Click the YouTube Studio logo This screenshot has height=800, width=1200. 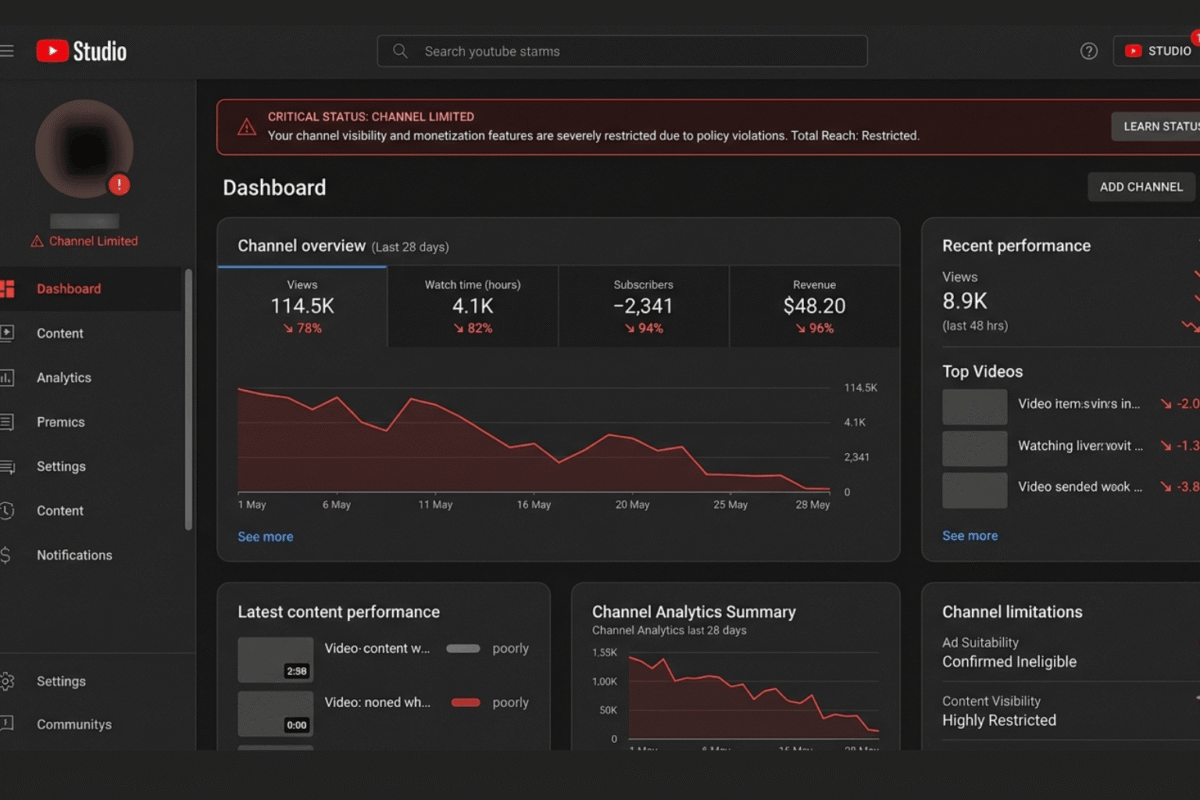point(82,51)
